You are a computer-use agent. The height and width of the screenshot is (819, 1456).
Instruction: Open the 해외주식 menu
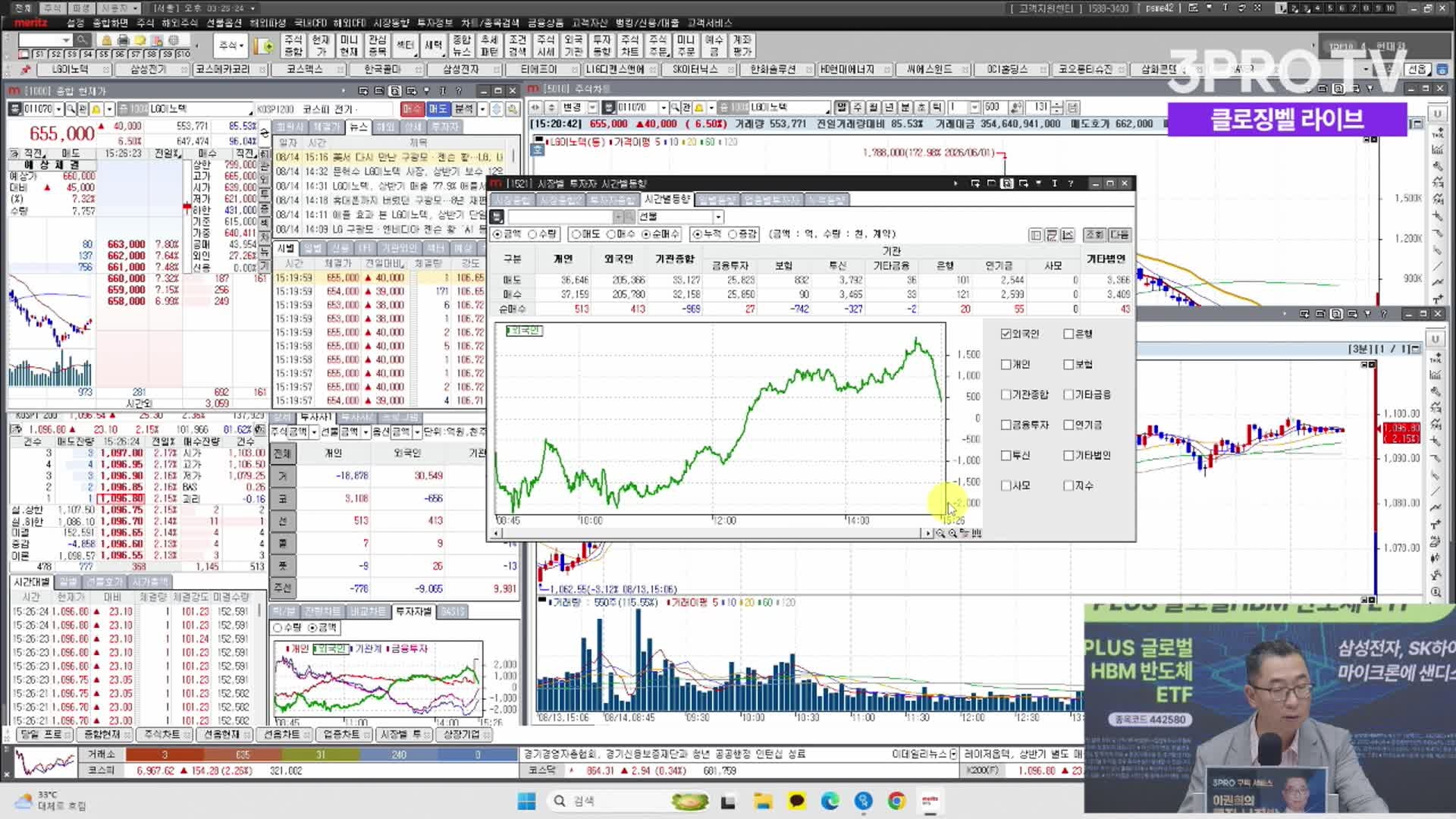pos(179,23)
